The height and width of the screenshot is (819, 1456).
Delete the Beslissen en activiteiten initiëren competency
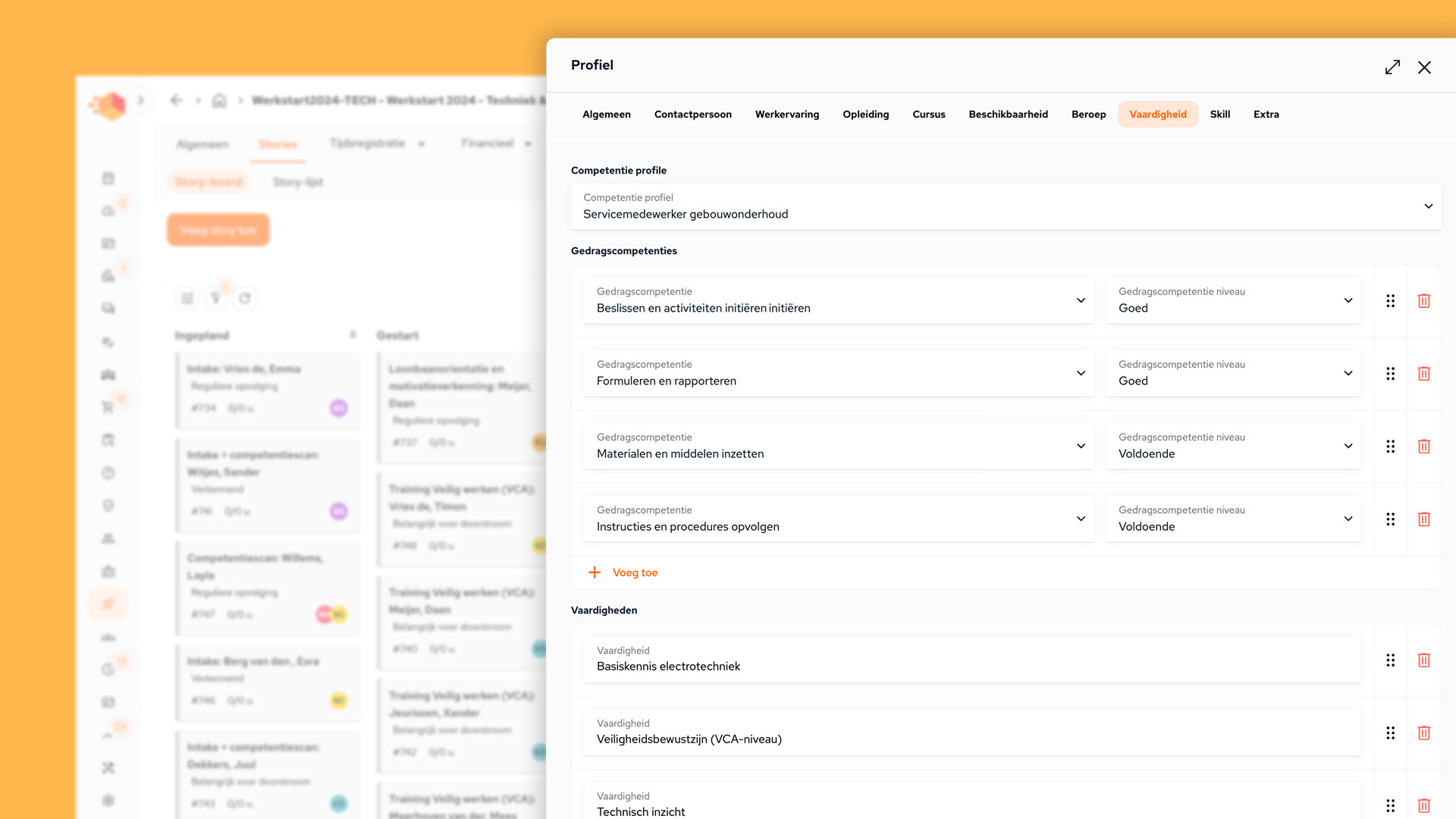pos(1423,301)
